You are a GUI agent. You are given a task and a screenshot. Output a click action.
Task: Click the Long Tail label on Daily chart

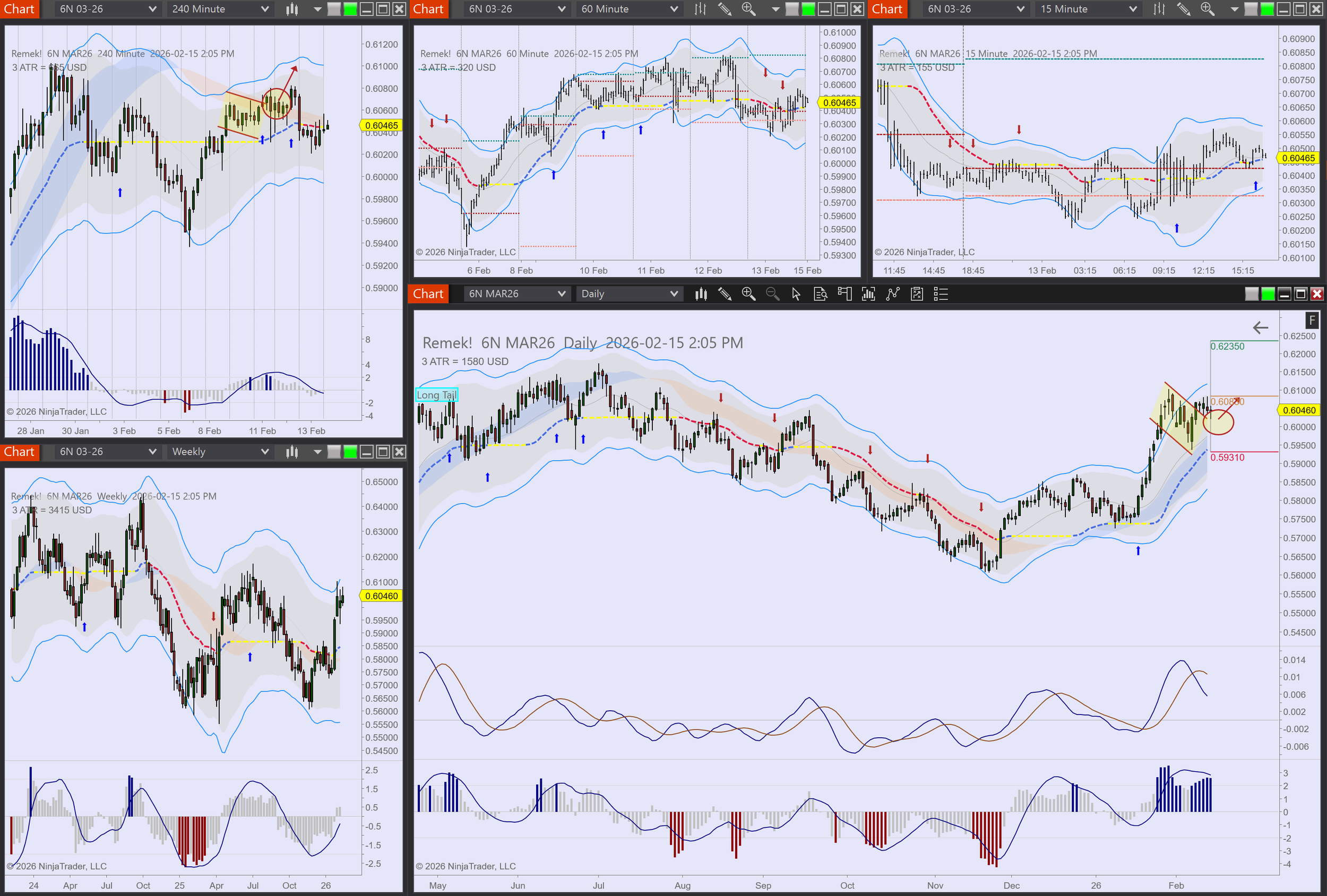[436, 395]
